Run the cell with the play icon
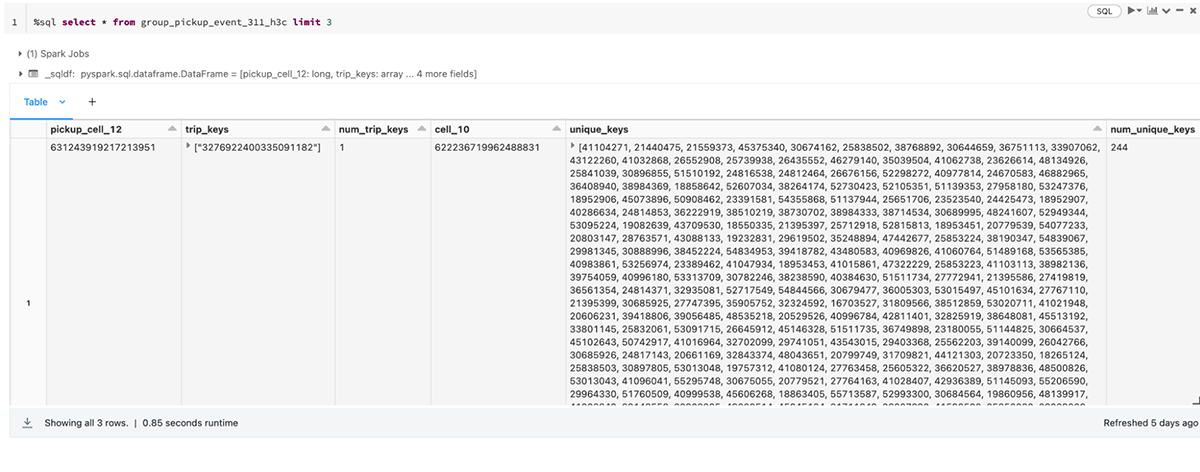This screenshot has width=1200, height=472. click(x=1130, y=11)
